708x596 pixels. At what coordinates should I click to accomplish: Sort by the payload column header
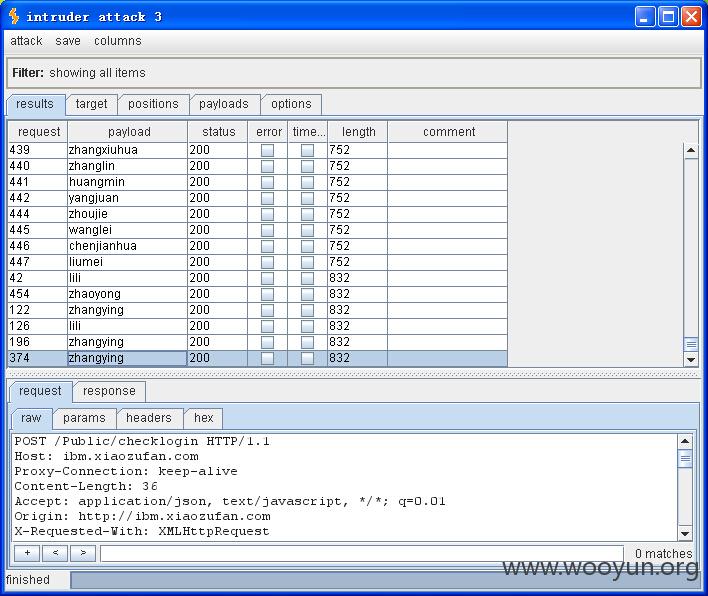[x=128, y=132]
